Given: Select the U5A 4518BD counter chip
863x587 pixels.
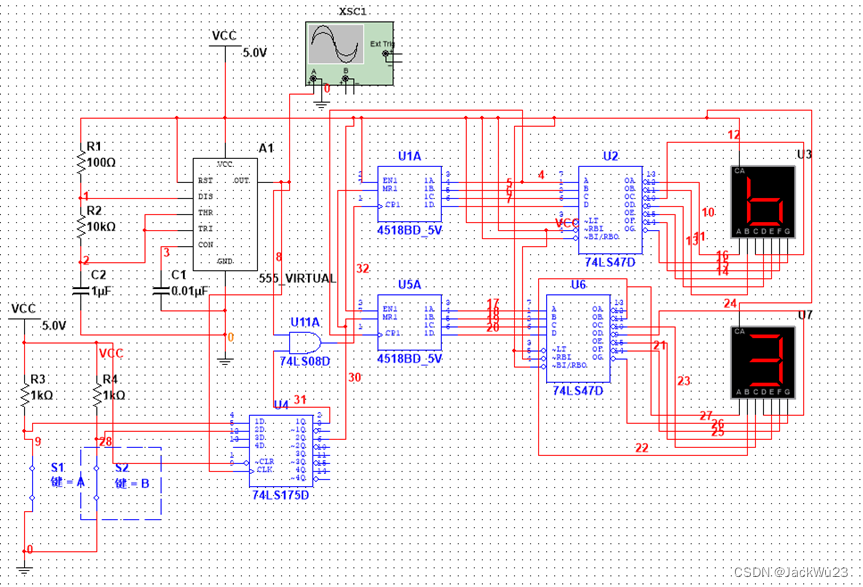Looking at the screenshot, I should [x=409, y=322].
